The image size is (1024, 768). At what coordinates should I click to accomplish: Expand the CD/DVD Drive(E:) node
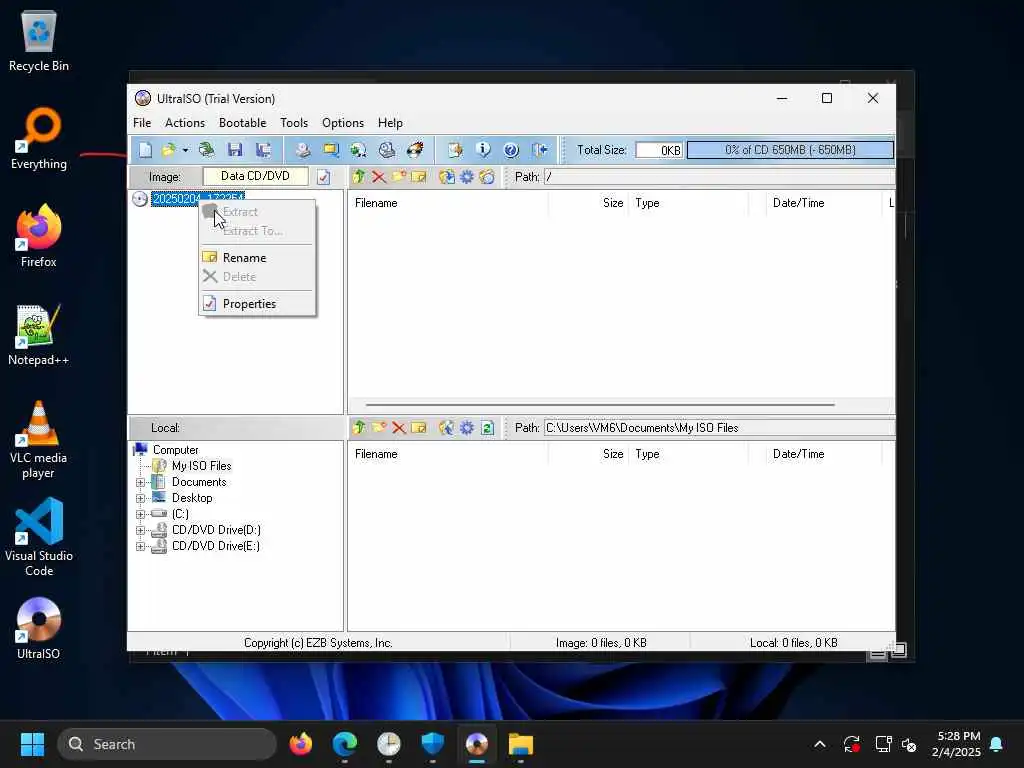(x=140, y=547)
